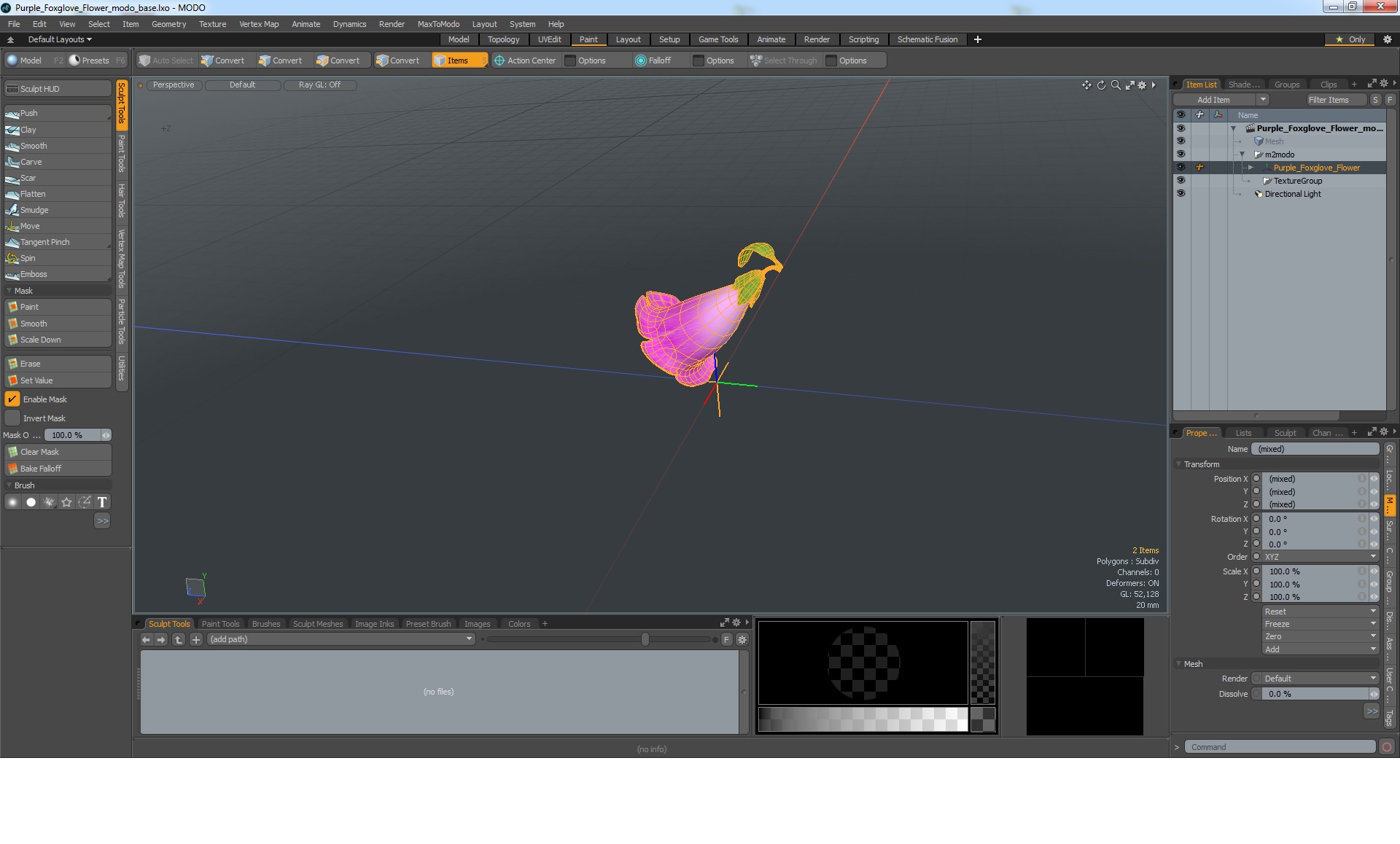Switch to the UVEdit layout tab
The width and height of the screenshot is (1400, 844).
[x=549, y=39]
